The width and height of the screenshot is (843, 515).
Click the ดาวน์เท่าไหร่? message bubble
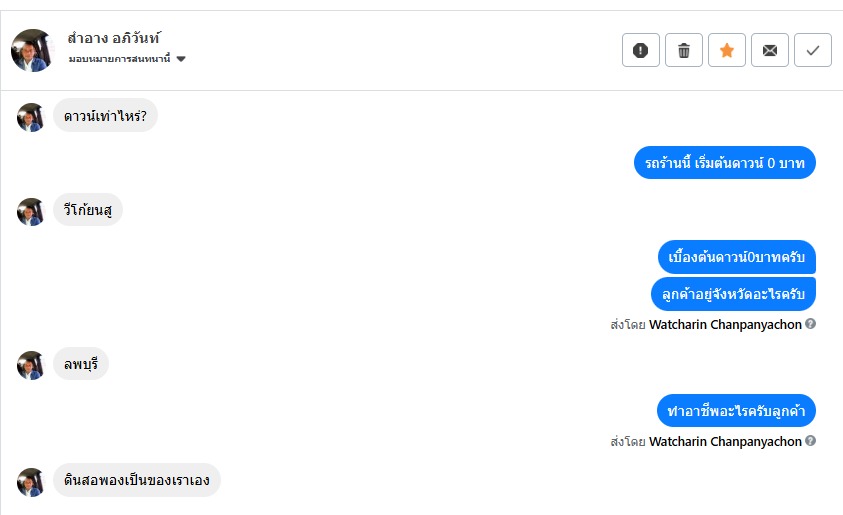tap(105, 116)
